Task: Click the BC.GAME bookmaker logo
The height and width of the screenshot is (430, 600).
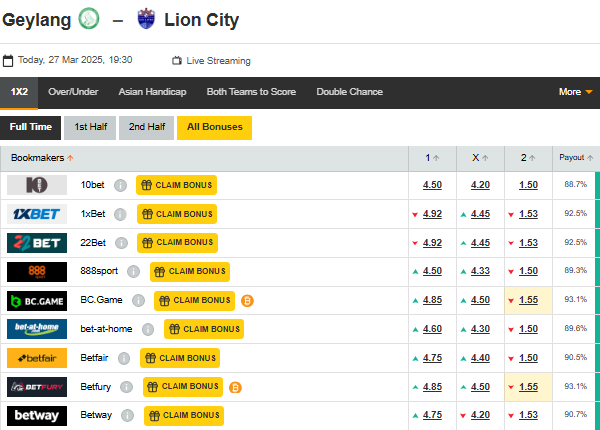Action: coord(37,301)
